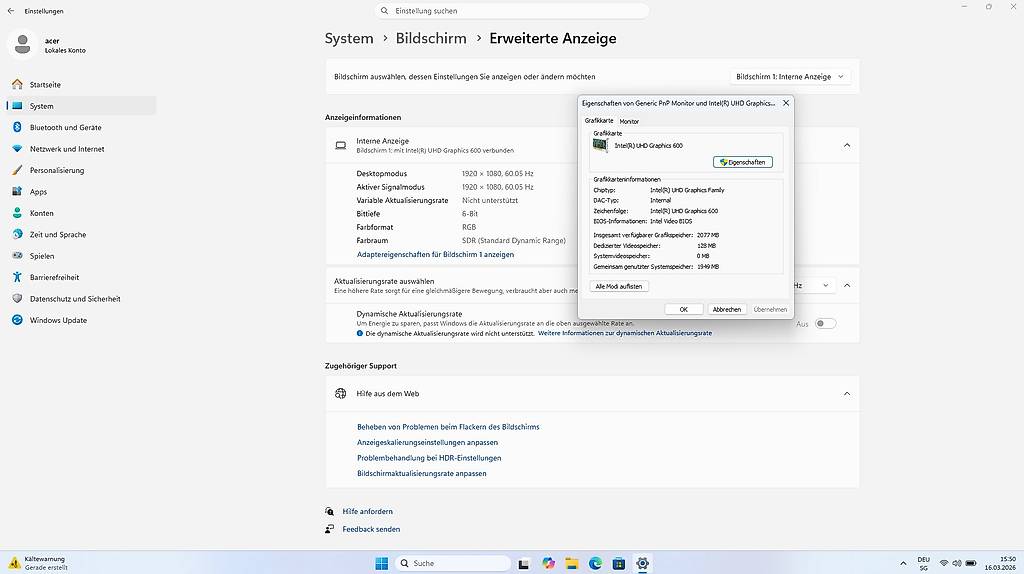The height and width of the screenshot is (574, 1024).
Task: Click the Dedizierter Videospeicher 128 MB value
Action: [706, 246]
